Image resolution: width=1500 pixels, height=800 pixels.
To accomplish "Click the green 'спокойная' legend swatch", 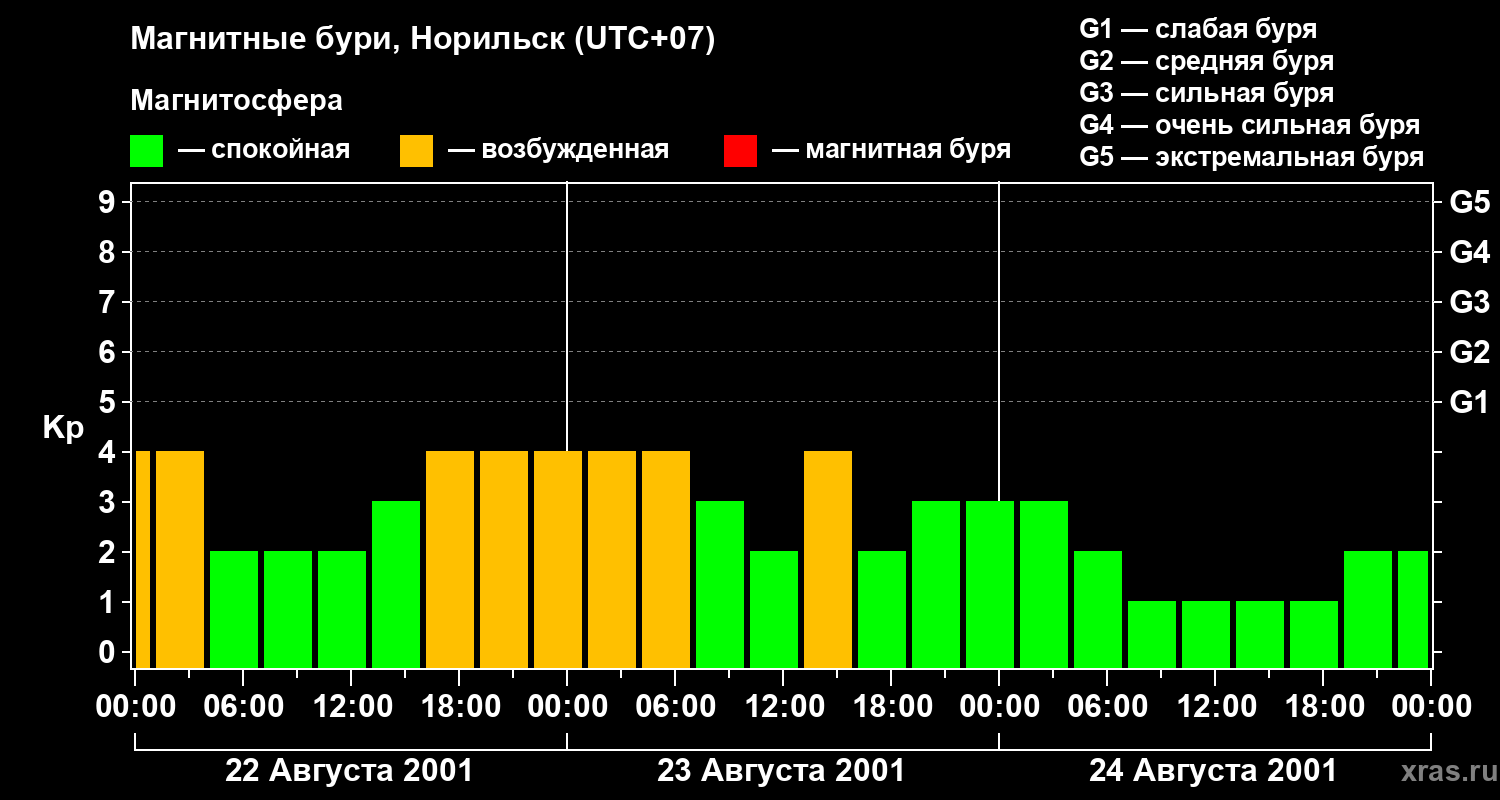I will pos(146,151).
